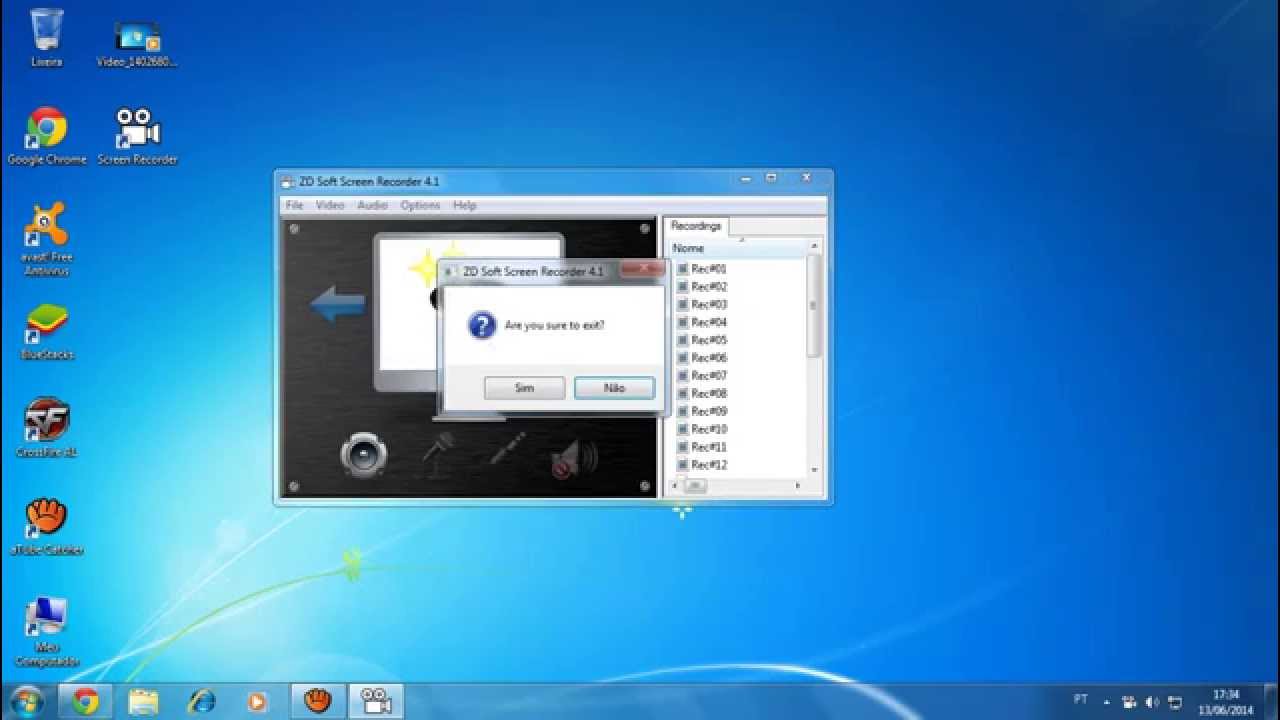
Task: Open the Options menu
Action: 420,205
